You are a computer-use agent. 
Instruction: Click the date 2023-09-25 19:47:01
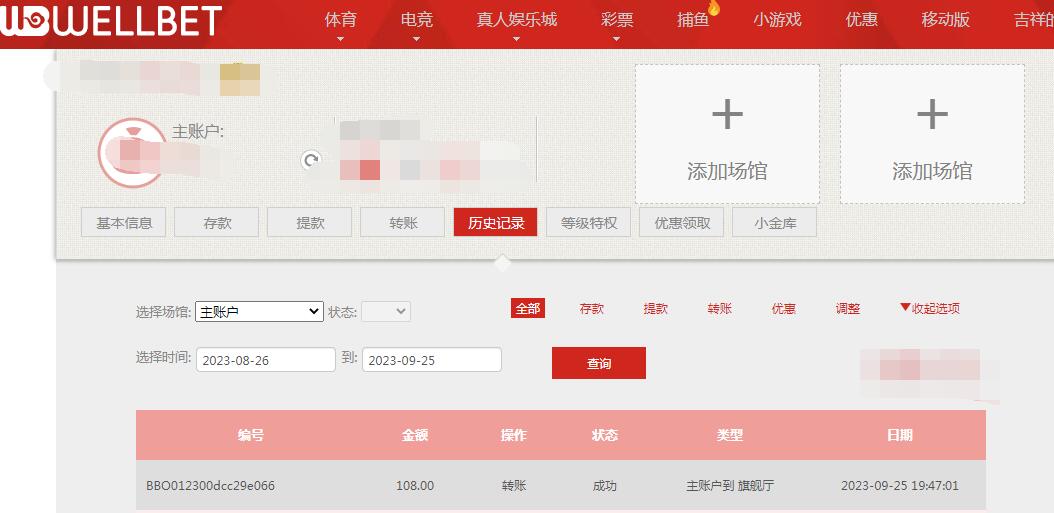pyautogui.click(x=899, y=485)
